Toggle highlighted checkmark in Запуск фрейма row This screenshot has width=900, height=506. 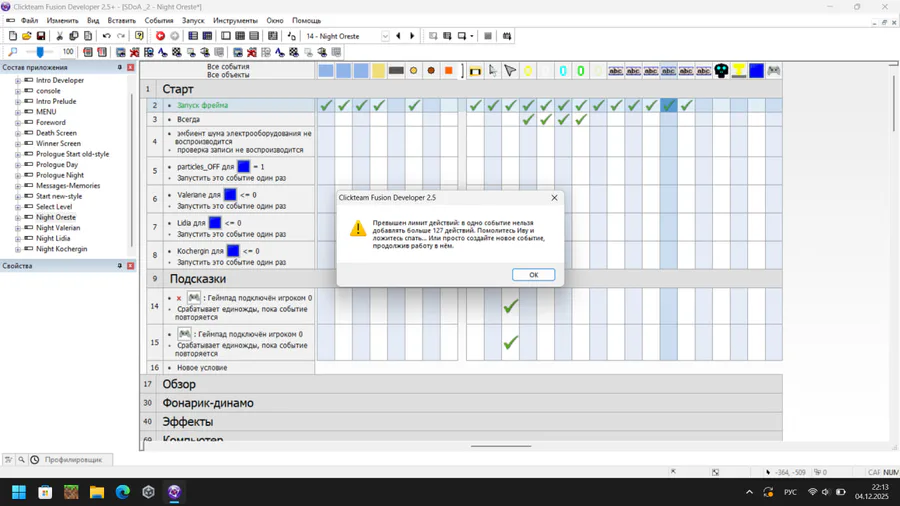coord(669,105)
